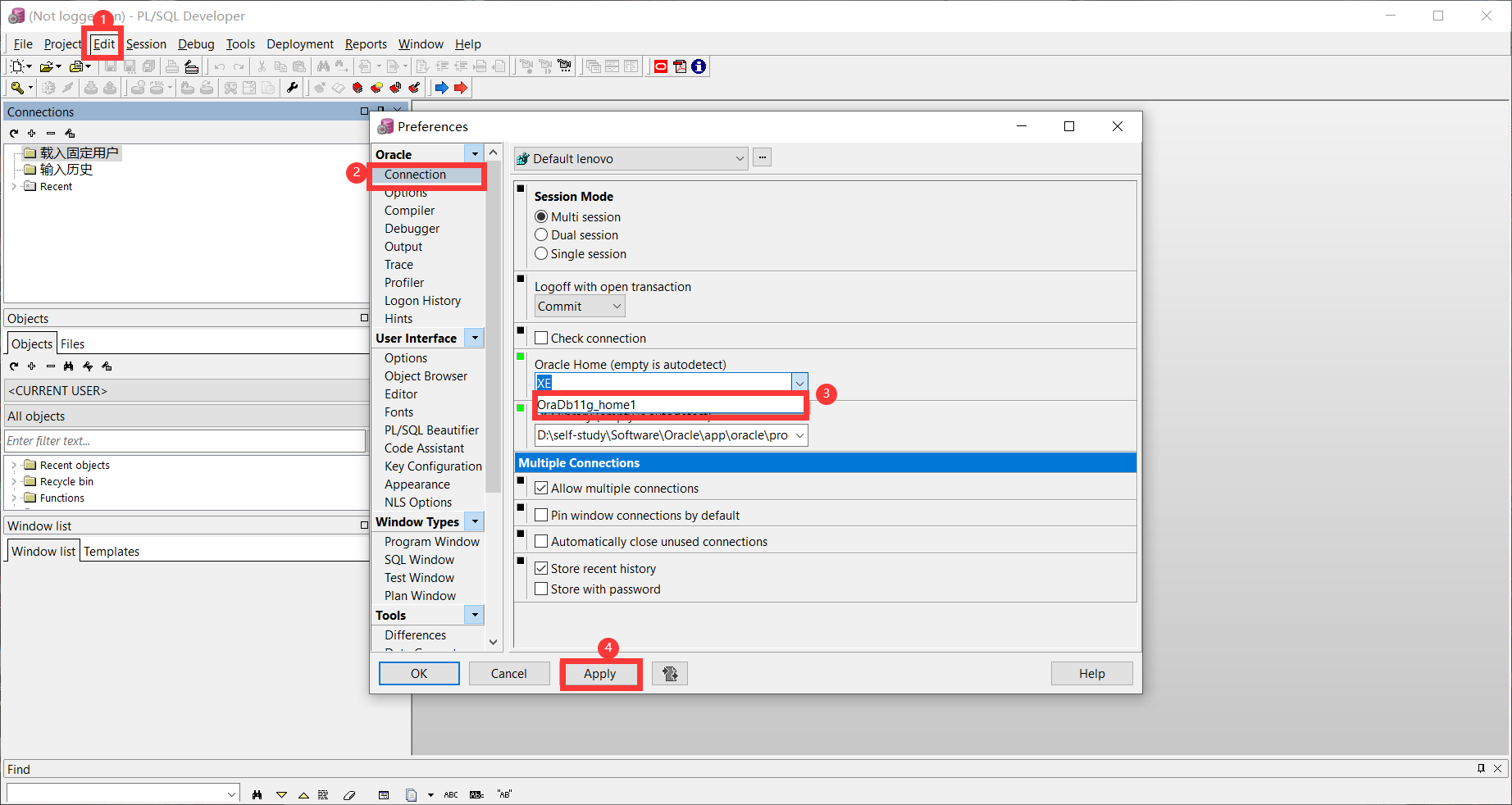Image resolution: width=1512 pixels, height=805 pixels.
Task: Open the Default lenovo preference set dropdown
Action: point(740,159)
